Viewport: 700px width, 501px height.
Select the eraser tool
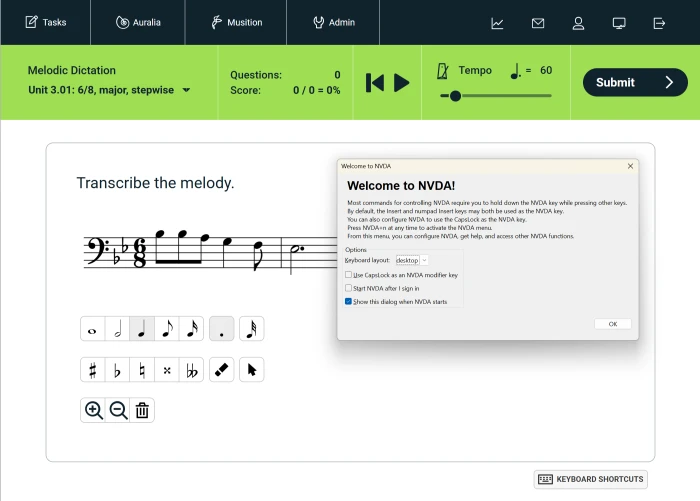[x=222, y=370]
